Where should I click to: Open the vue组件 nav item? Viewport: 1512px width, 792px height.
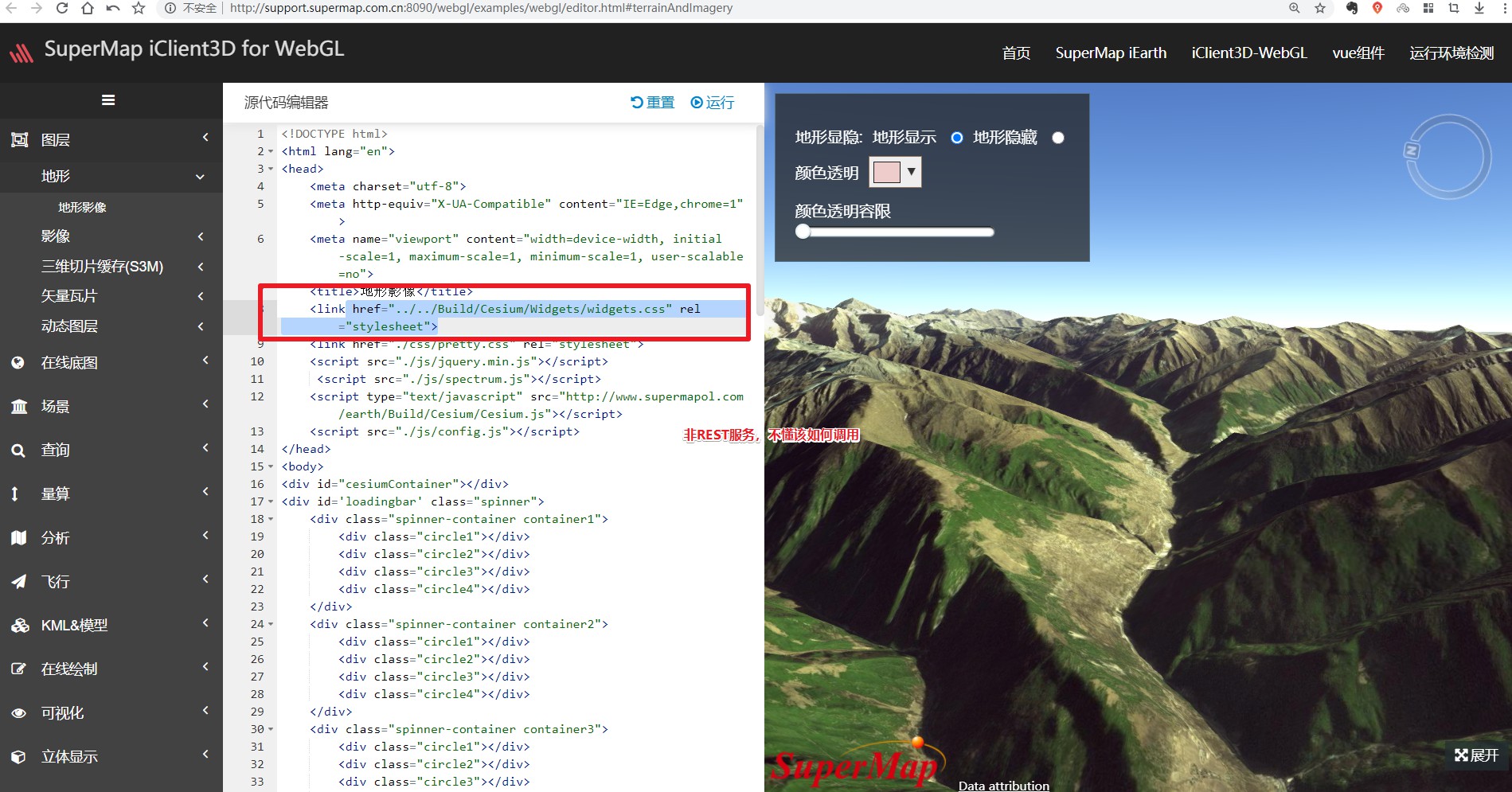coord(1358,53)
